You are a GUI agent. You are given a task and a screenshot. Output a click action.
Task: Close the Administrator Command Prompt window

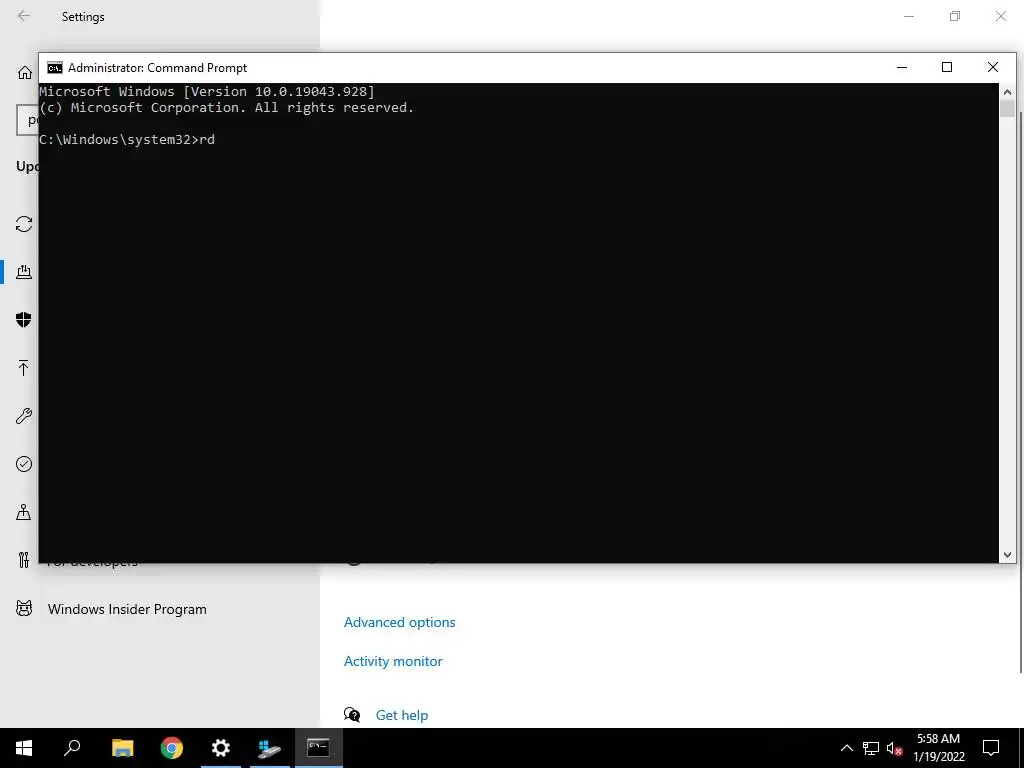click(x=993, y=67)
